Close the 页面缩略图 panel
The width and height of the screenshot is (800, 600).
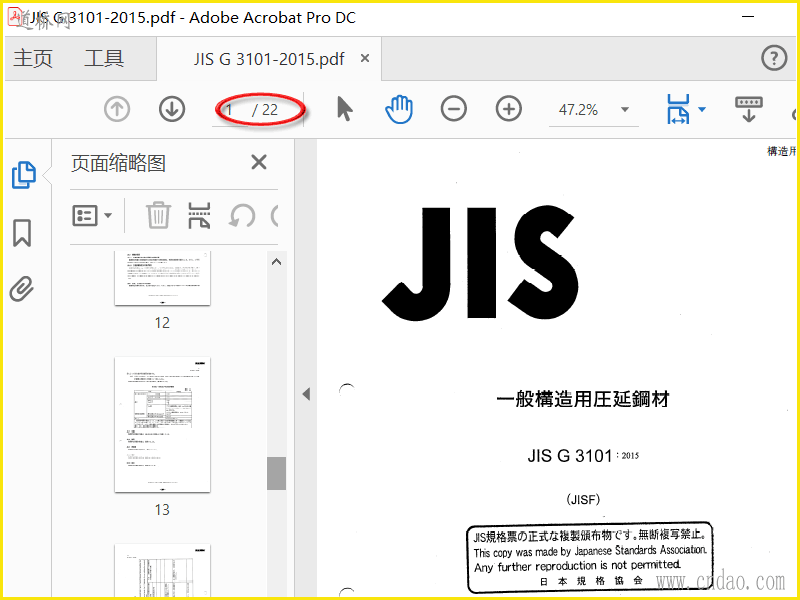click(259, 163)
